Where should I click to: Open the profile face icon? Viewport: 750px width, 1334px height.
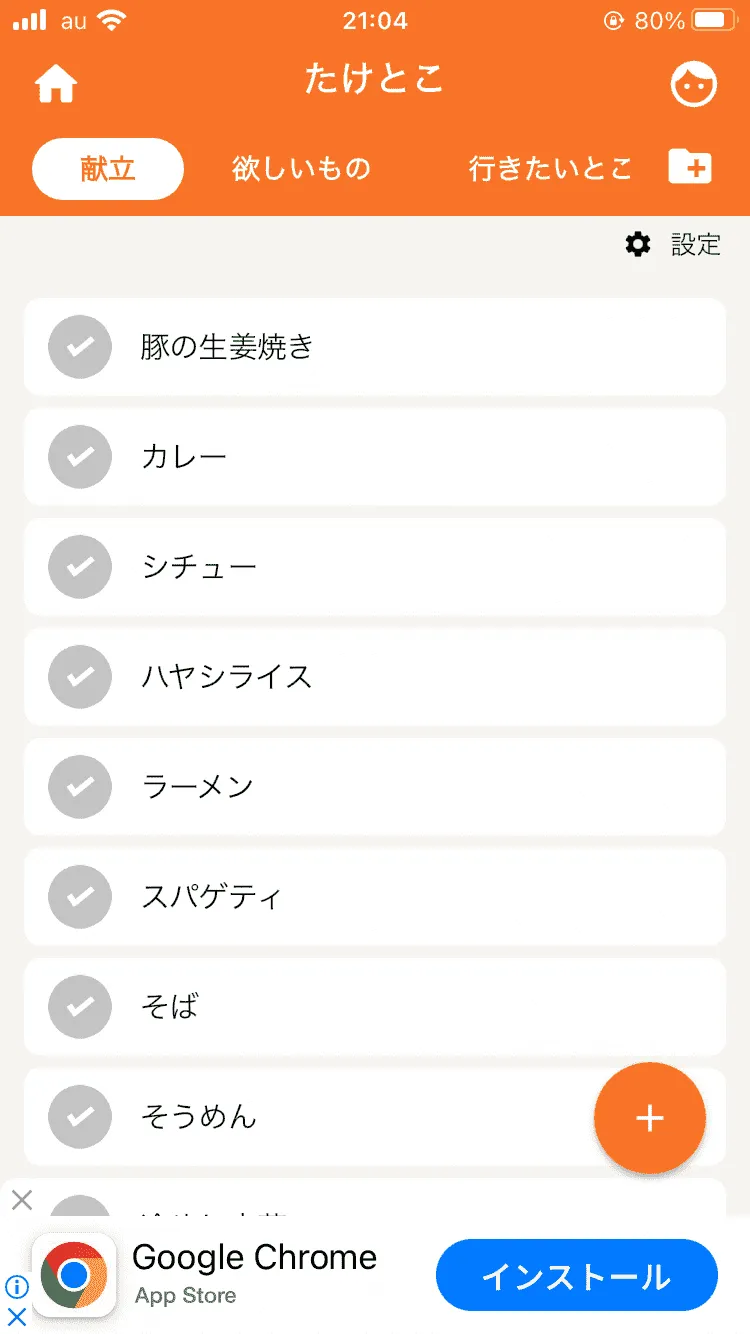[x=693, y=85]
